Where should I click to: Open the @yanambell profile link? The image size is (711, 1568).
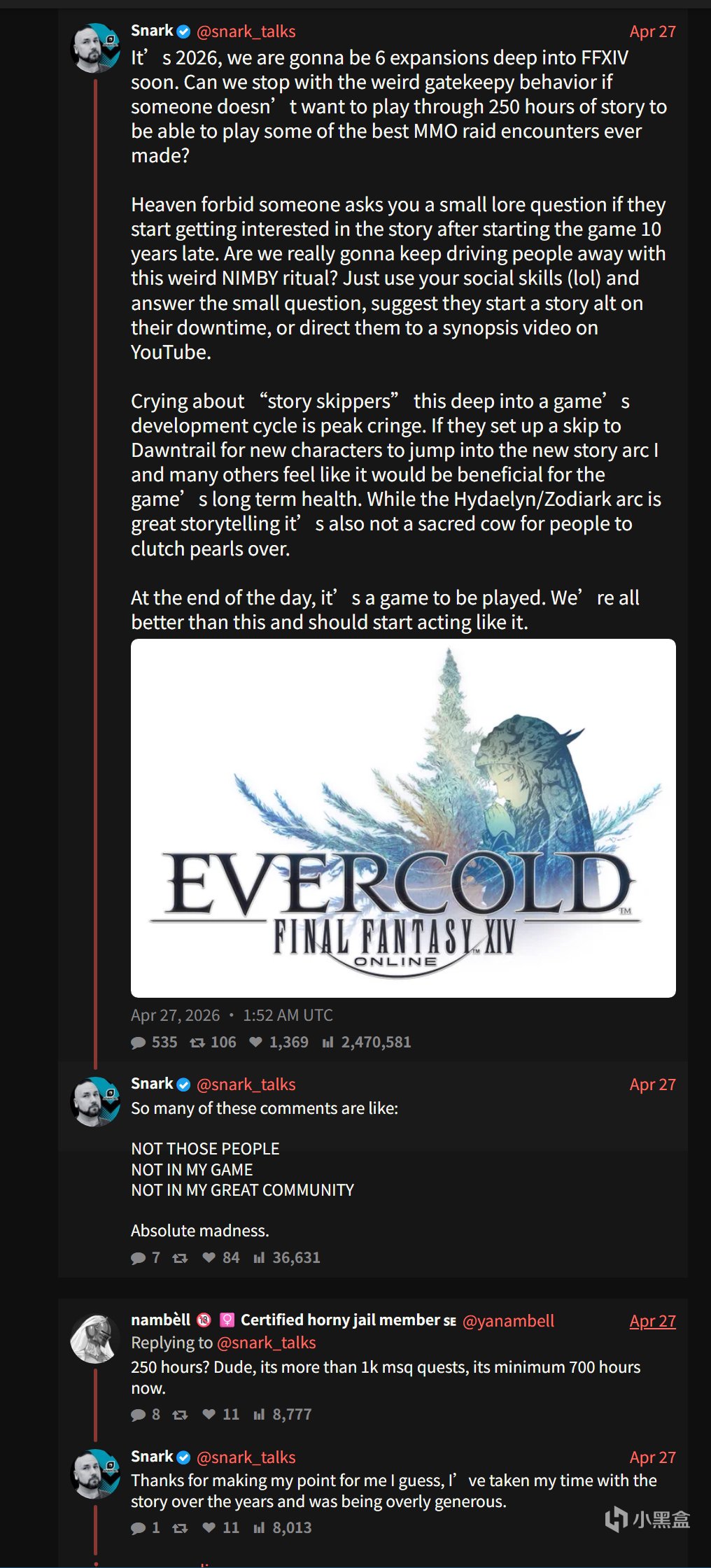[508, 1321]
